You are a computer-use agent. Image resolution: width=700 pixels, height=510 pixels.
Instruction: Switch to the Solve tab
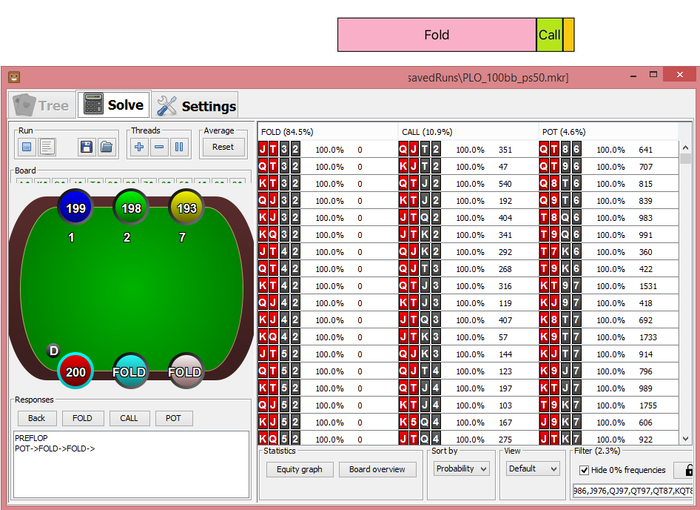(114, 105)
